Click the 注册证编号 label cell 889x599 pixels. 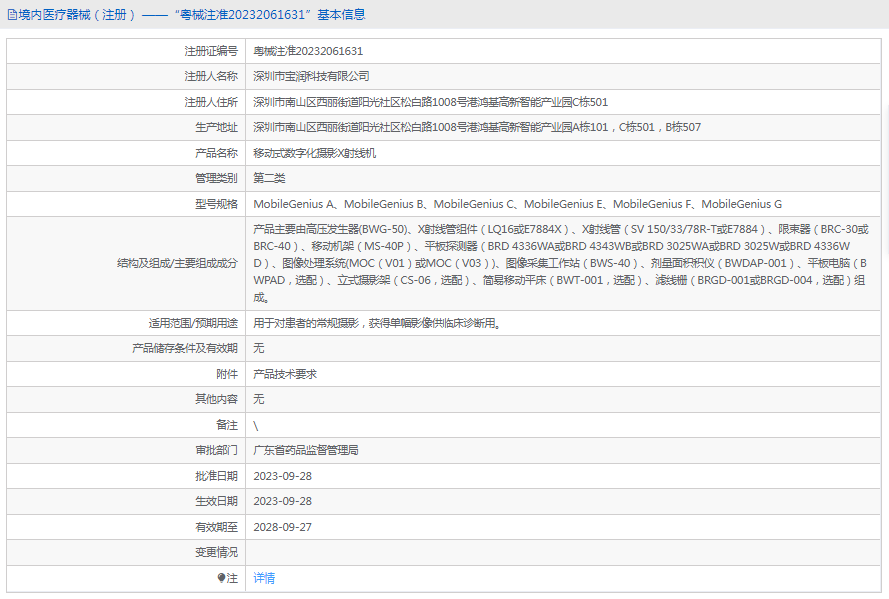[x=126, y=51]
